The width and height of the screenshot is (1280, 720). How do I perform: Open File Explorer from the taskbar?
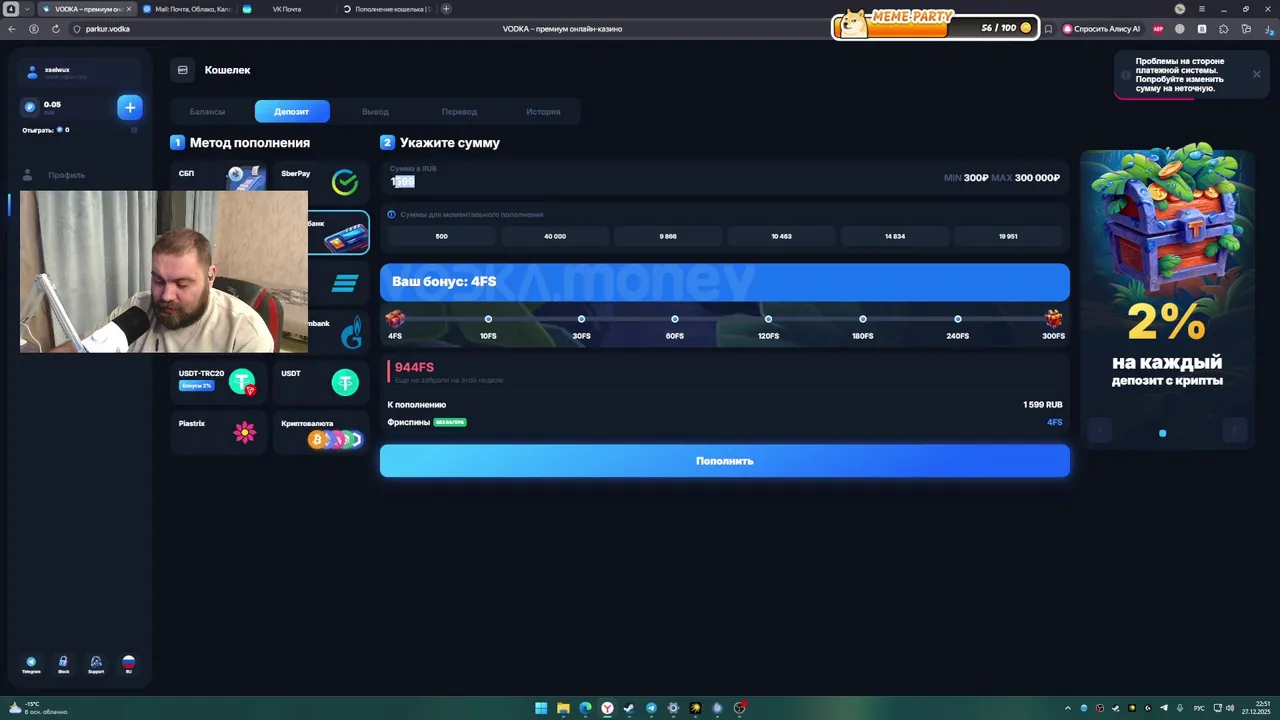point(563,708)
